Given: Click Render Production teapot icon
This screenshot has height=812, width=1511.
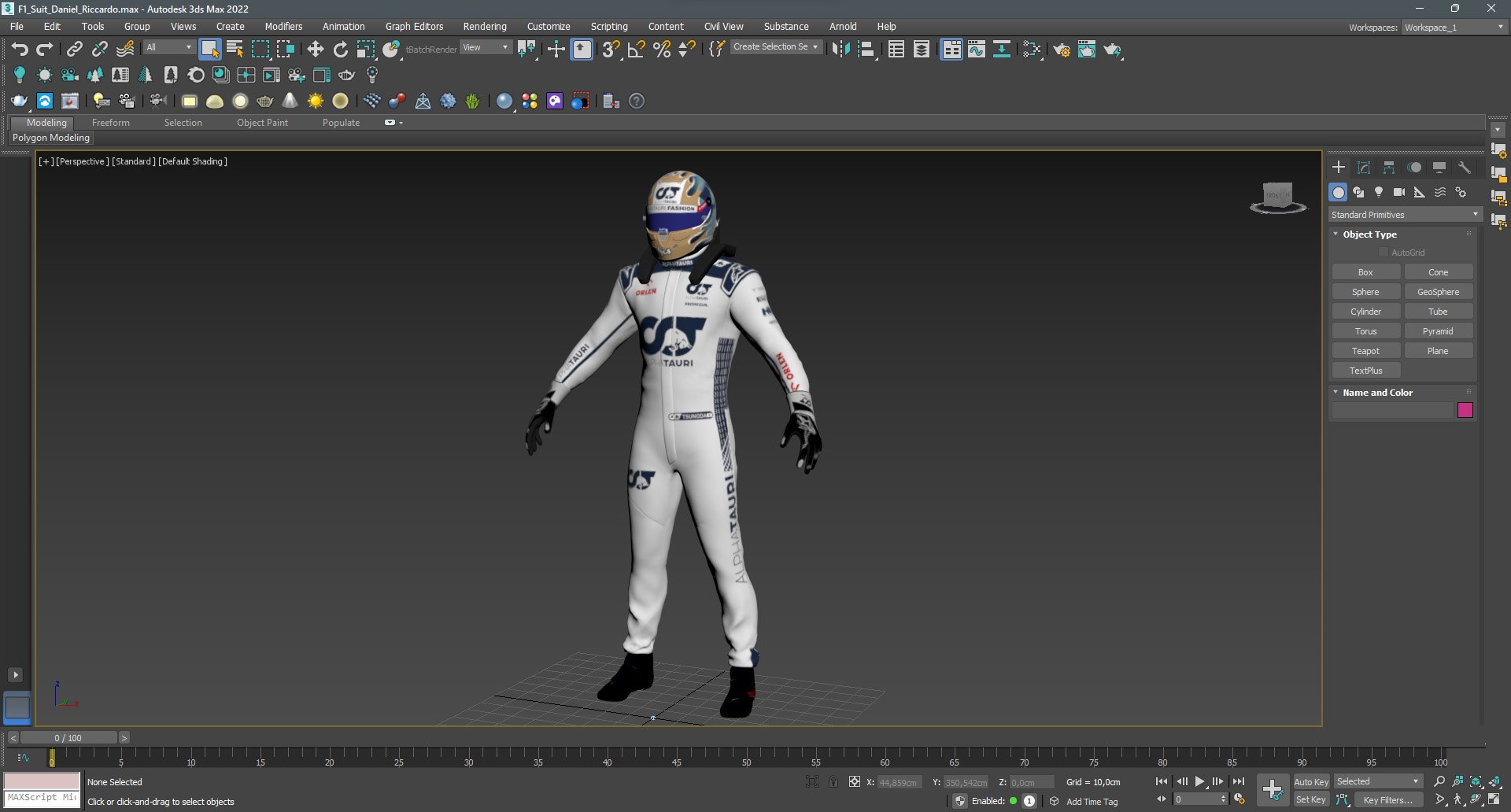Looking at the screenshot, I should pos(1112,50).
